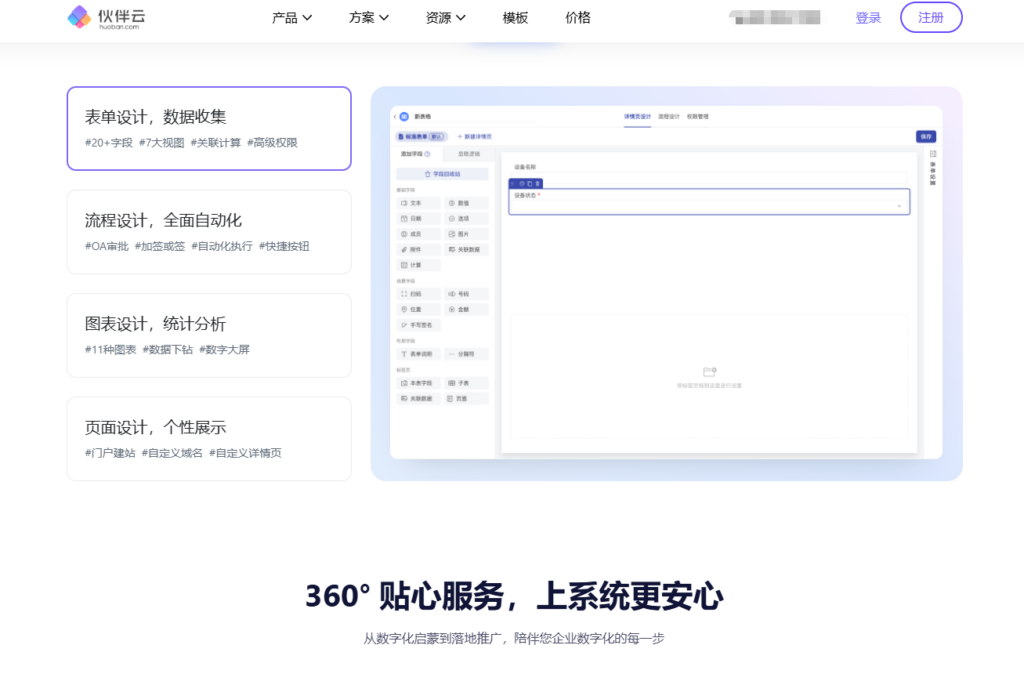Click the 保存 button
This screenshot has height=674, width=1024.
pyautogui.click(x=926, y=136)
